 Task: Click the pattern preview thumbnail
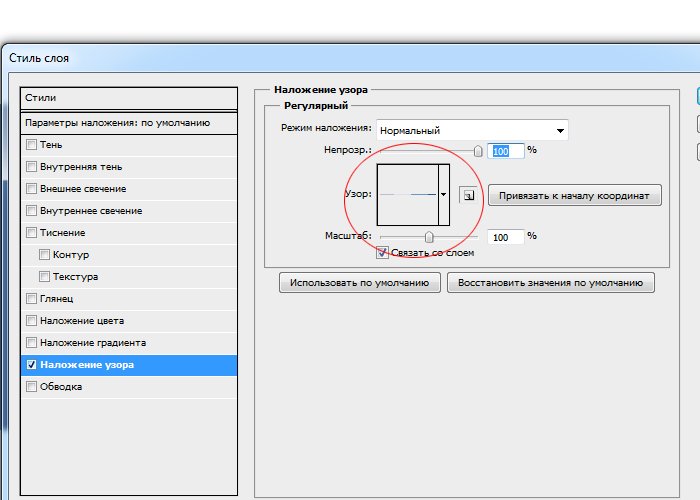[407, 194]
